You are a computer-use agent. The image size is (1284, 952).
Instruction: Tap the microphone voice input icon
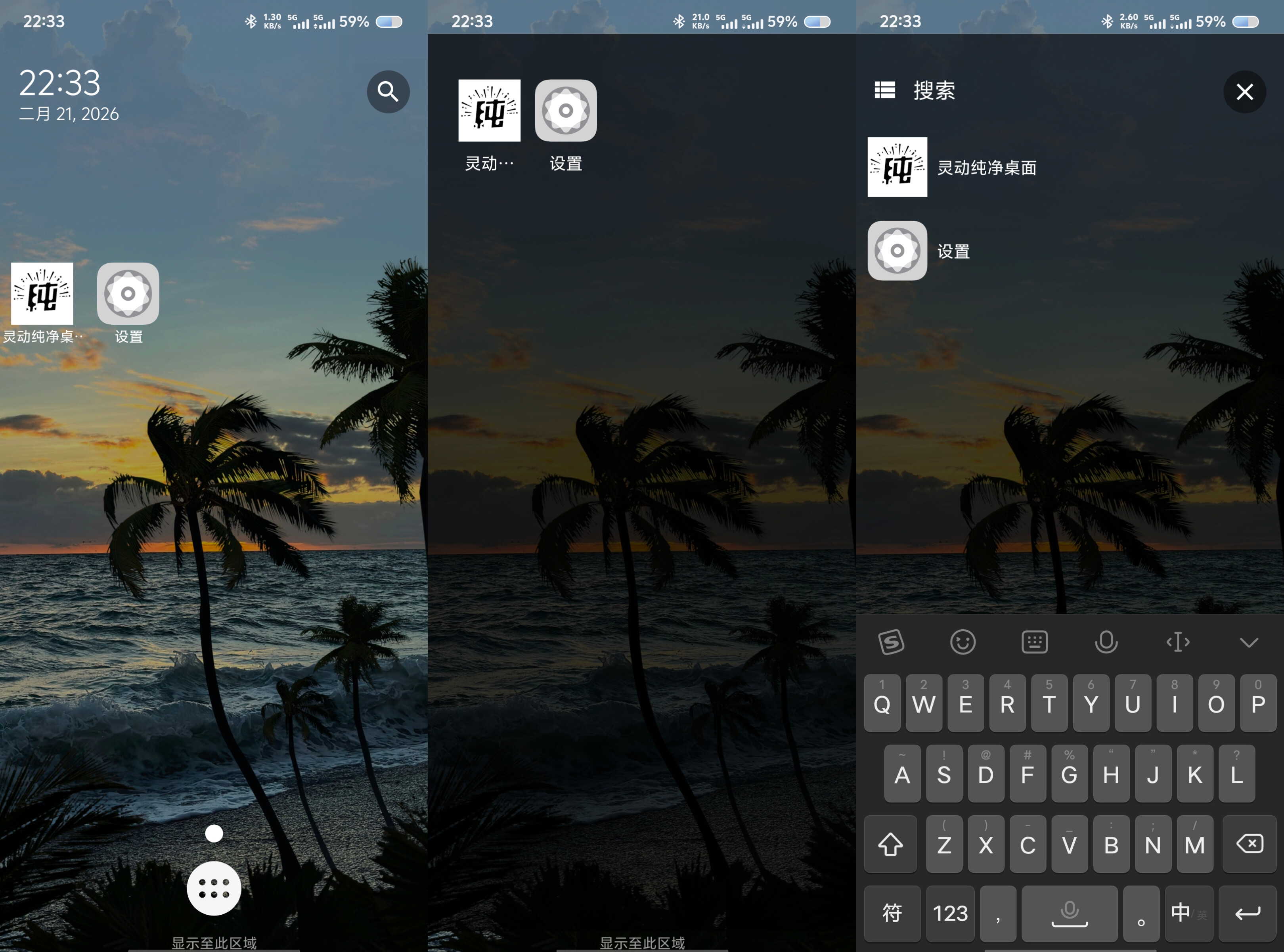[1106, 642]
